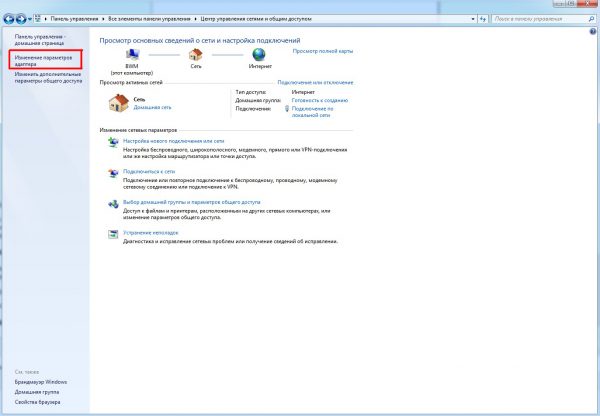
Task: Click the search magnifier icon
Action: click(x=592, y=19)
